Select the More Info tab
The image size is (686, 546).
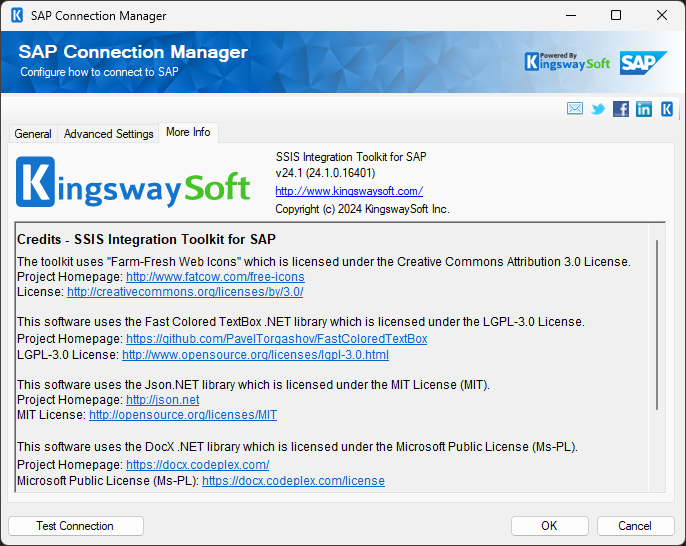coord(188,132)
